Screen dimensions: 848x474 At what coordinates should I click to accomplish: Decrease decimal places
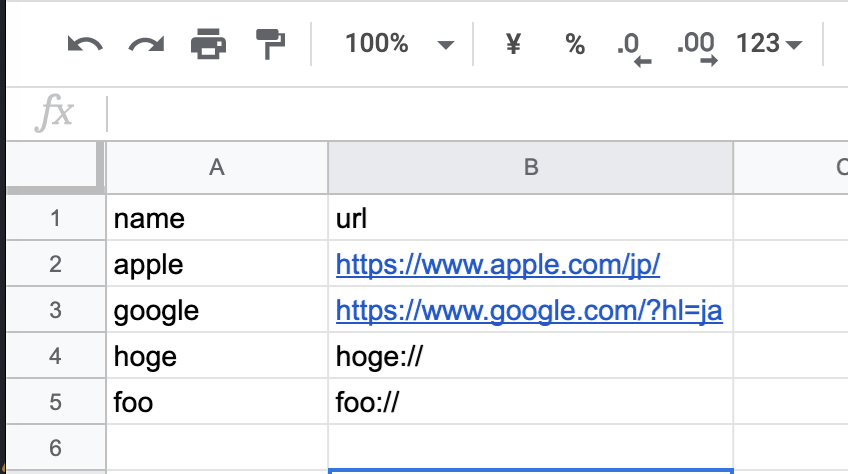point(634,49)
